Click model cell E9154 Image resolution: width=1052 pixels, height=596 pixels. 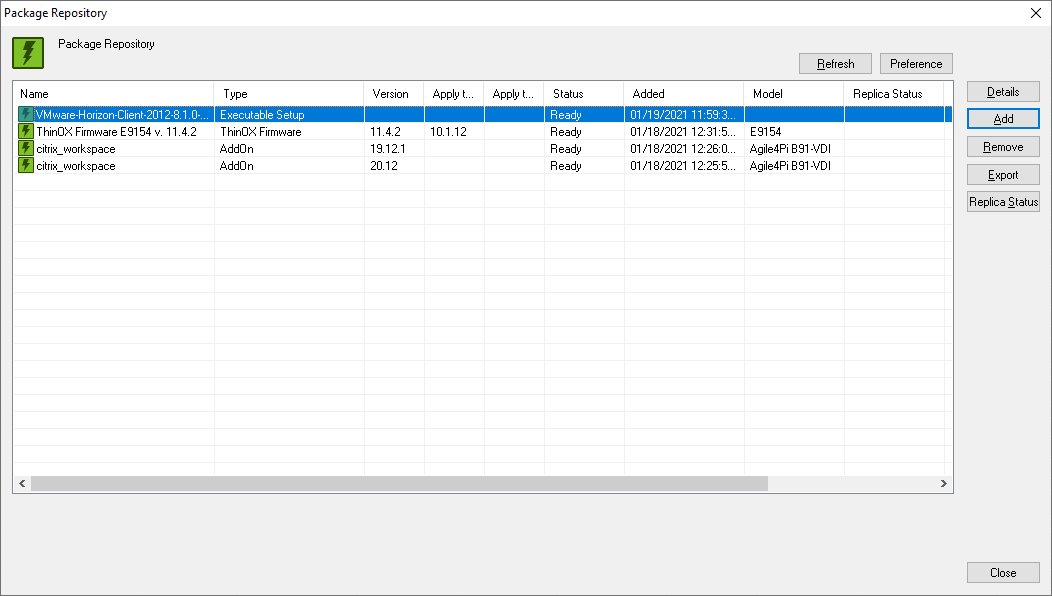coord(766,132)
